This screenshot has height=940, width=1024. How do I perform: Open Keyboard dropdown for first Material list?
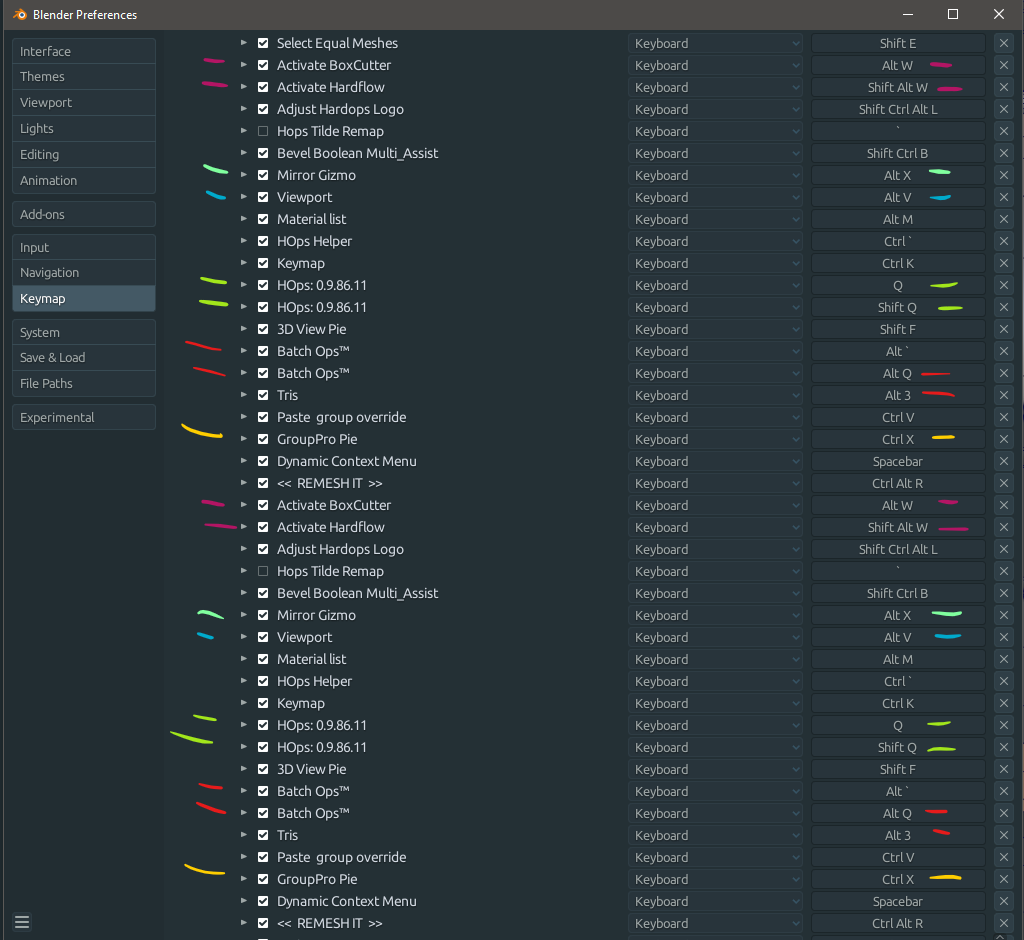pyautogui.click(x=715, y=219)
